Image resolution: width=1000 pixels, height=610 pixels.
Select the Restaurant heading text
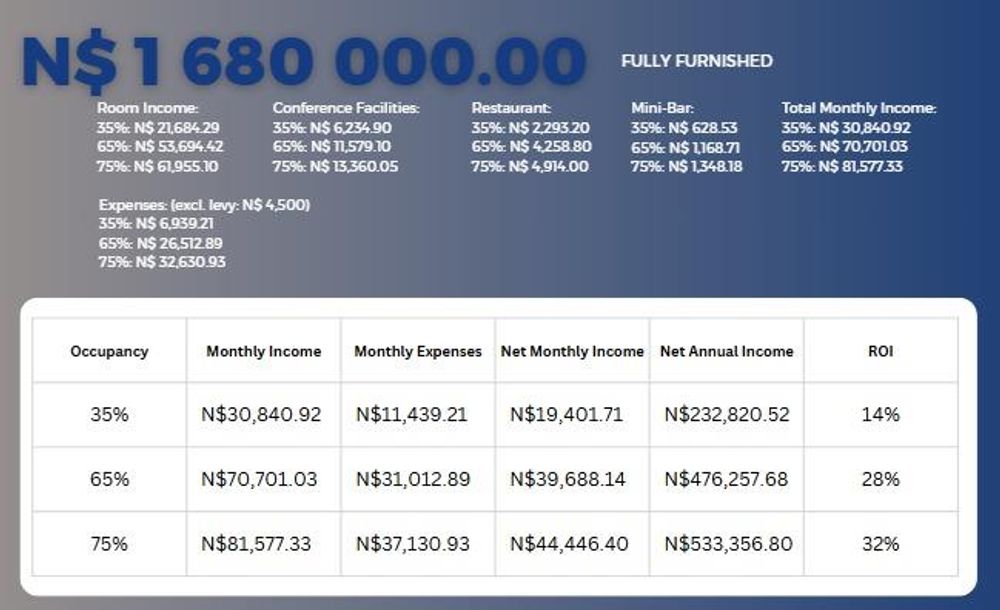coord(511,108)
